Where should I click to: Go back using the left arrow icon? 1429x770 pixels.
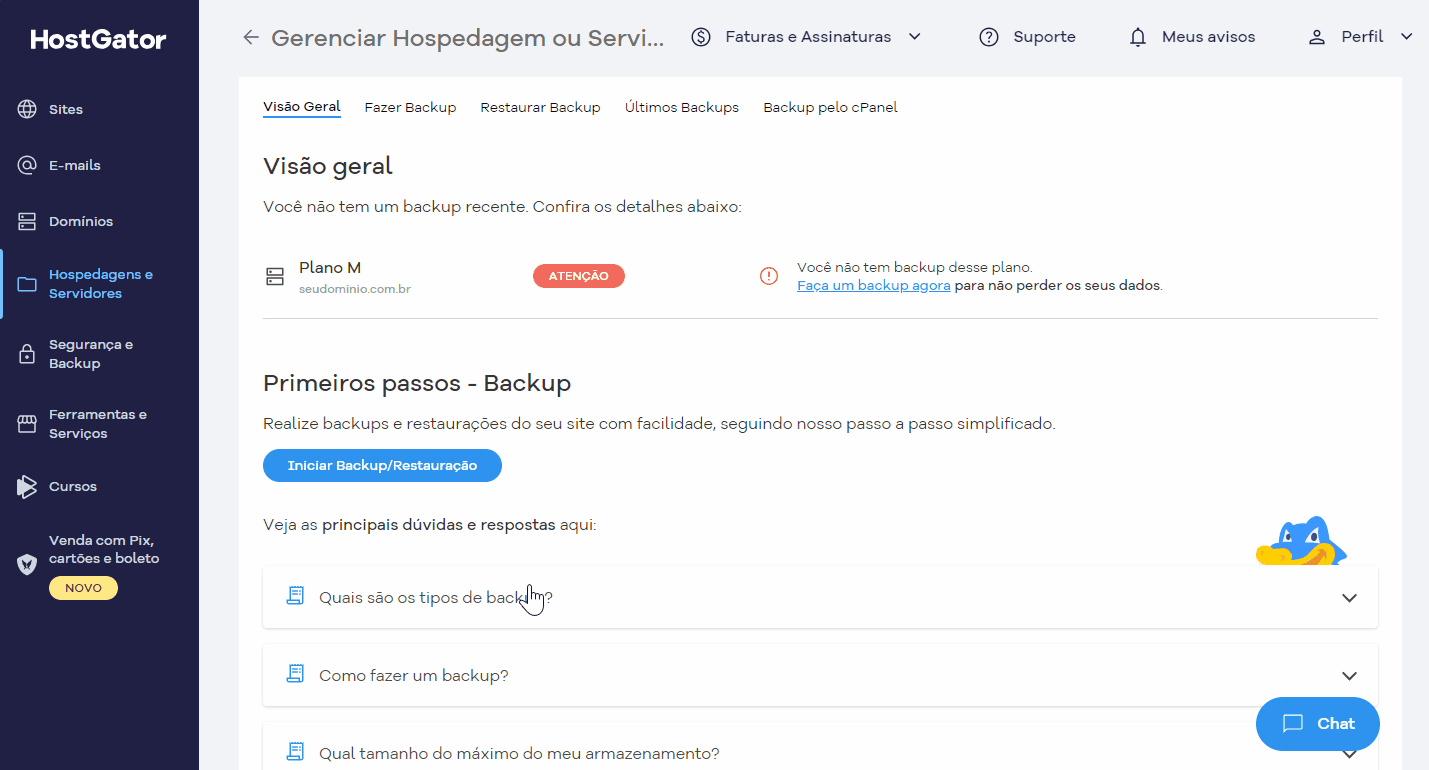pos(251,37)
